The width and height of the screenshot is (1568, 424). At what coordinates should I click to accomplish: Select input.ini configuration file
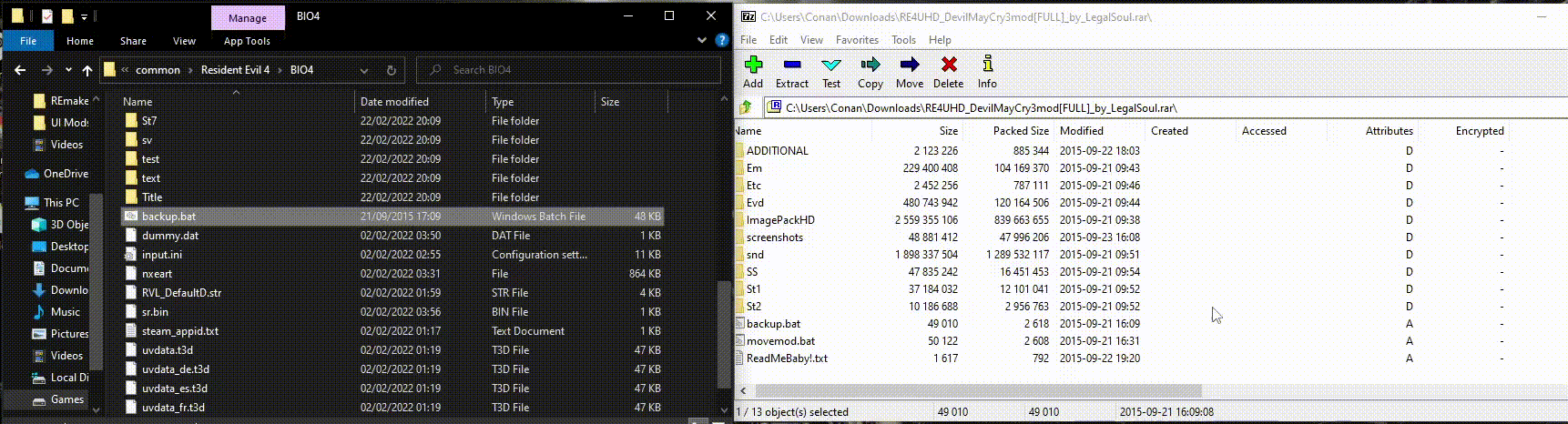tap(392, 255)
